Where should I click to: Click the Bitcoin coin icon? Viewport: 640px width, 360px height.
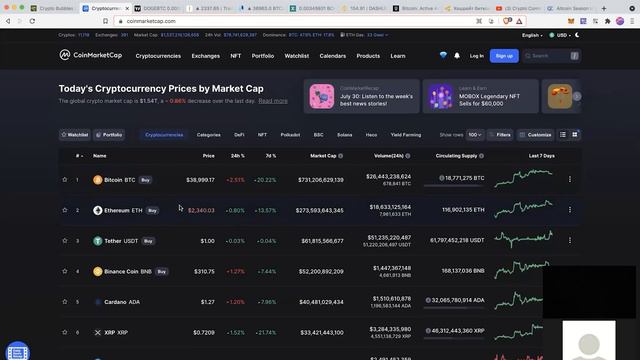tap(98, 180)
